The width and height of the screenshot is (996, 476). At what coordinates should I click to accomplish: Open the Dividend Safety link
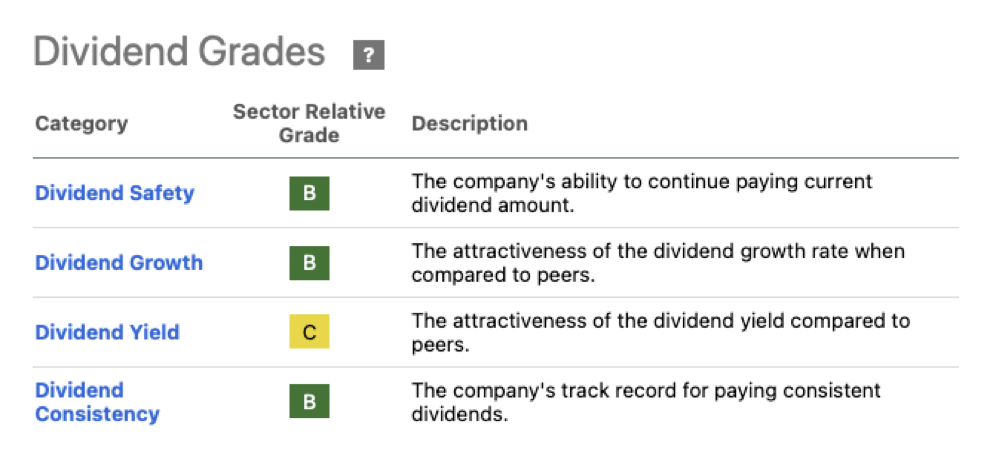click(x=115, y=193)
